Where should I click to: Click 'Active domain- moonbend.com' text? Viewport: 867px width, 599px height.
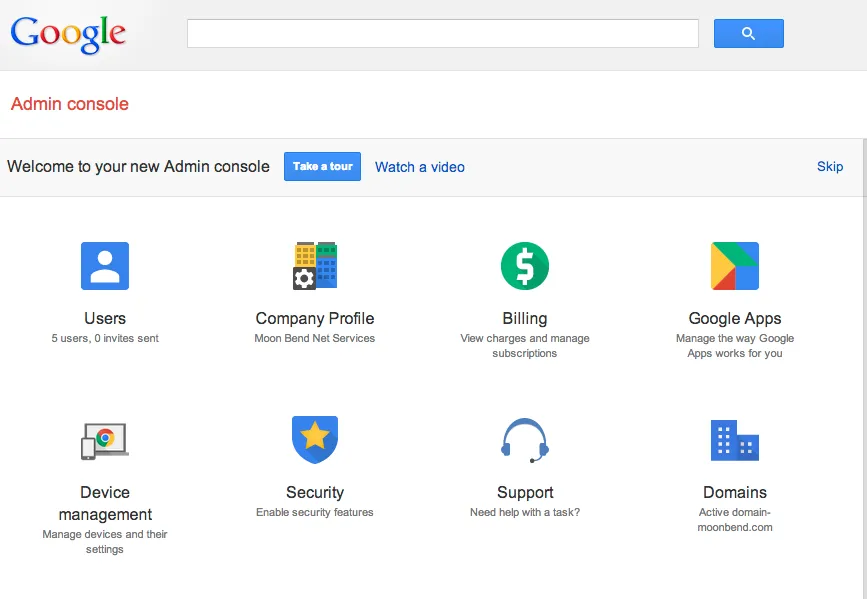[735, 520]
